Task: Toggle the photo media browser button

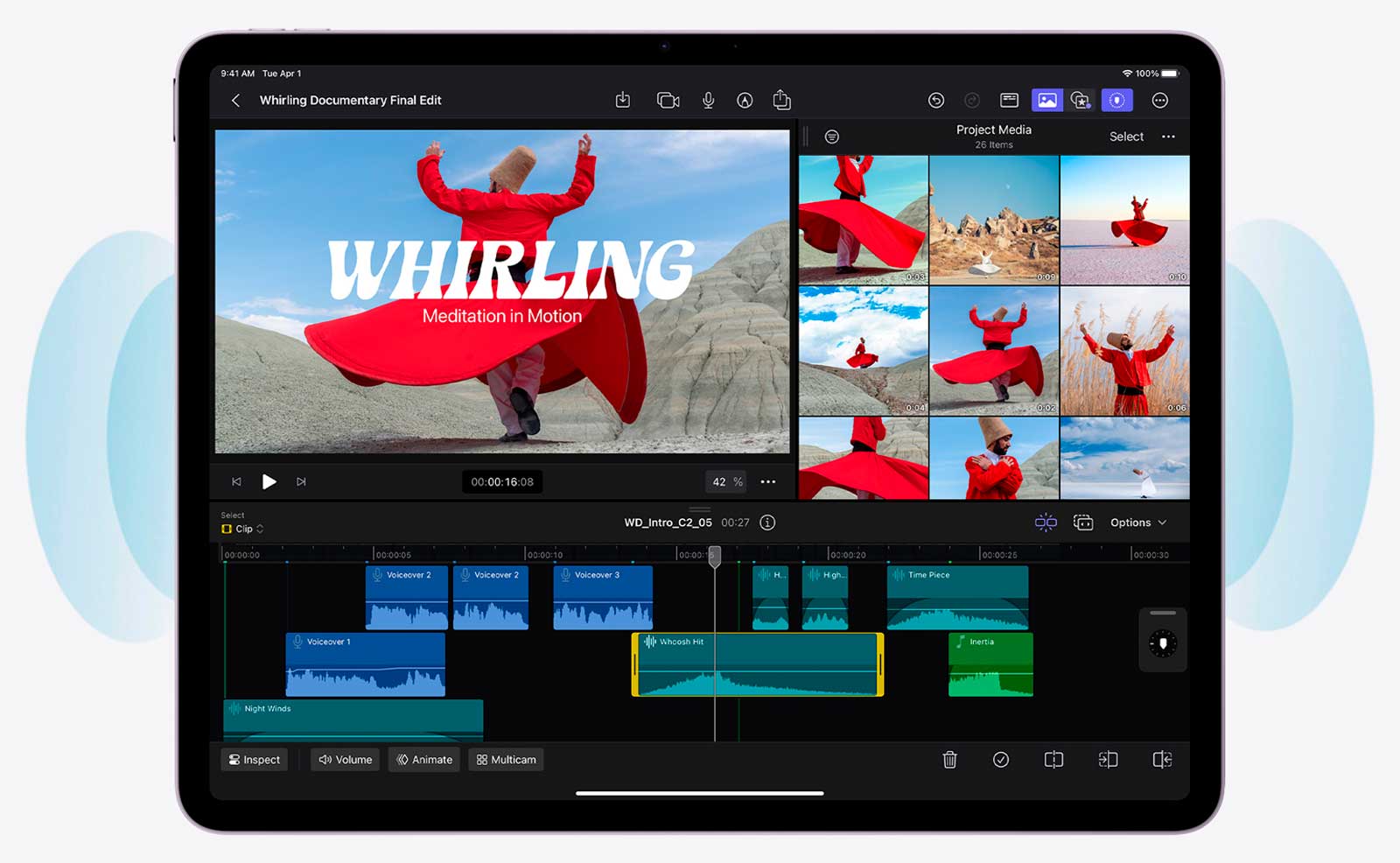Action: coord(1046,101)
